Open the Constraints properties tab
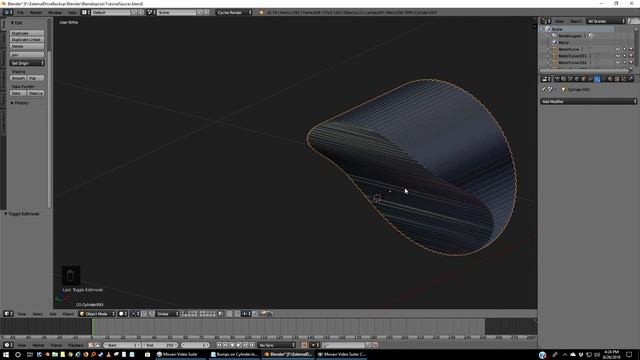This screenshot has width=640, height=360. click(x=590, y=79)
